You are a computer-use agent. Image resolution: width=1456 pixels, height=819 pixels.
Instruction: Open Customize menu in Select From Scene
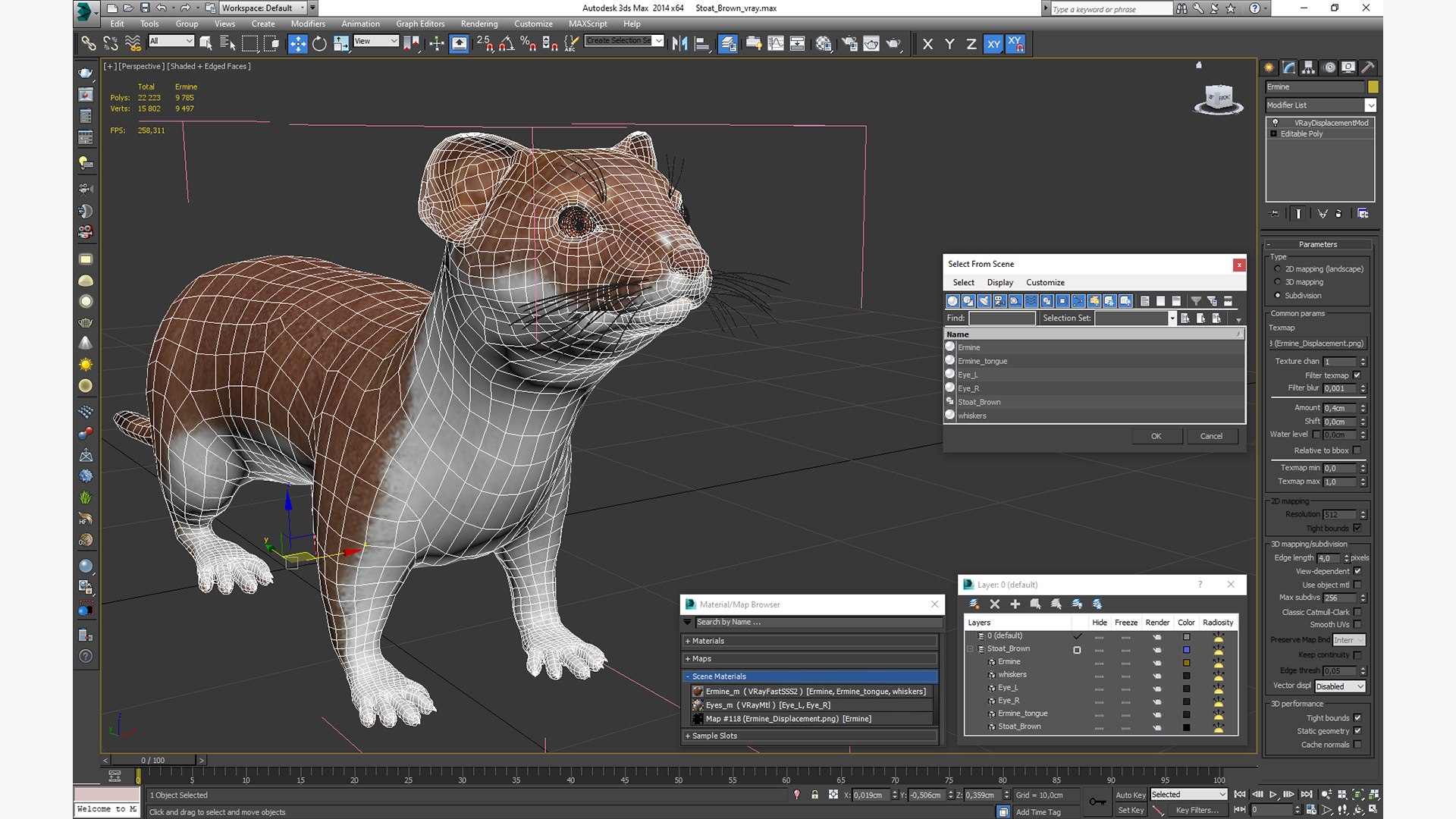coord(1045,283)
